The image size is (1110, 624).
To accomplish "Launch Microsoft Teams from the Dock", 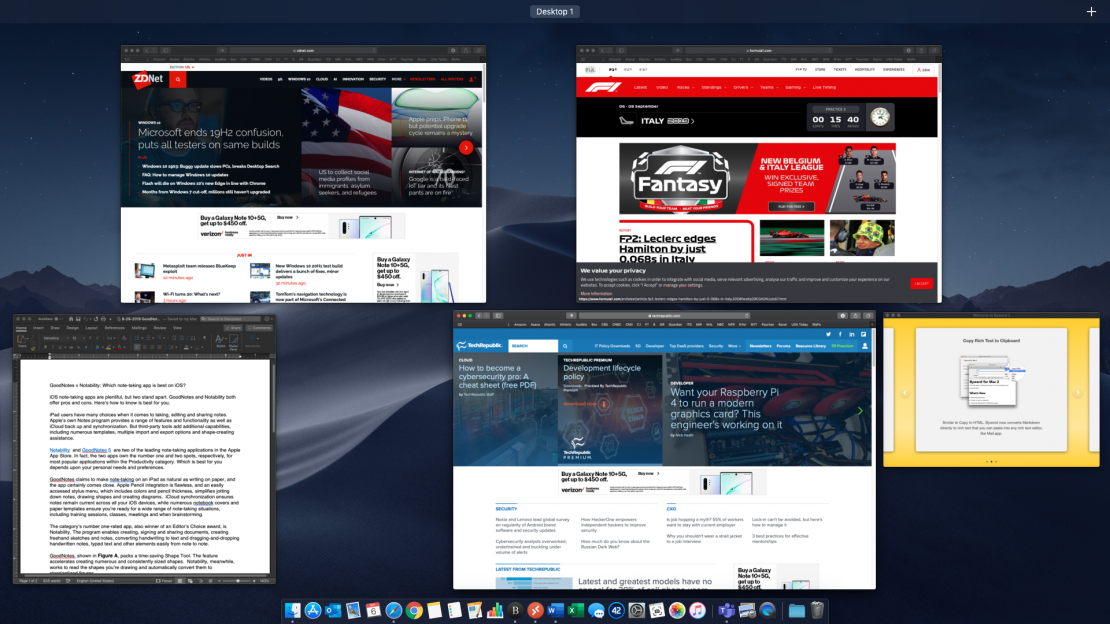I will [x=727, y=612].
